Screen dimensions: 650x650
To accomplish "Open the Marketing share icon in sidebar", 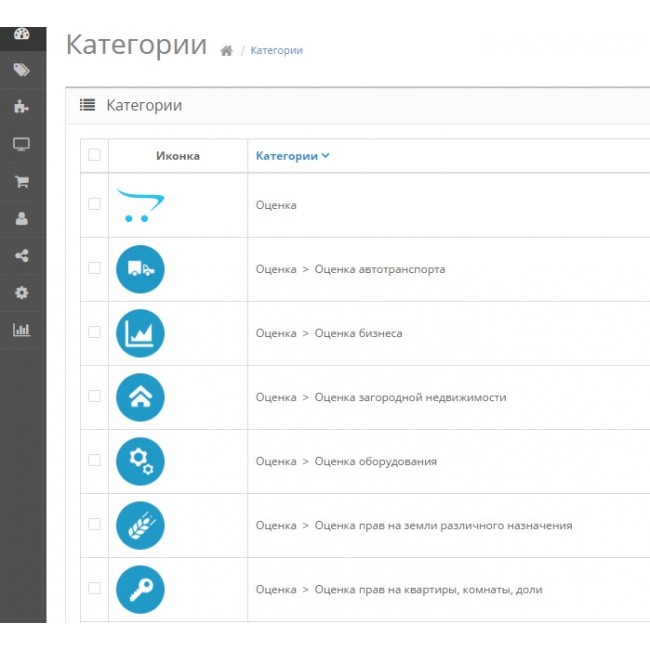I will 21,256.
